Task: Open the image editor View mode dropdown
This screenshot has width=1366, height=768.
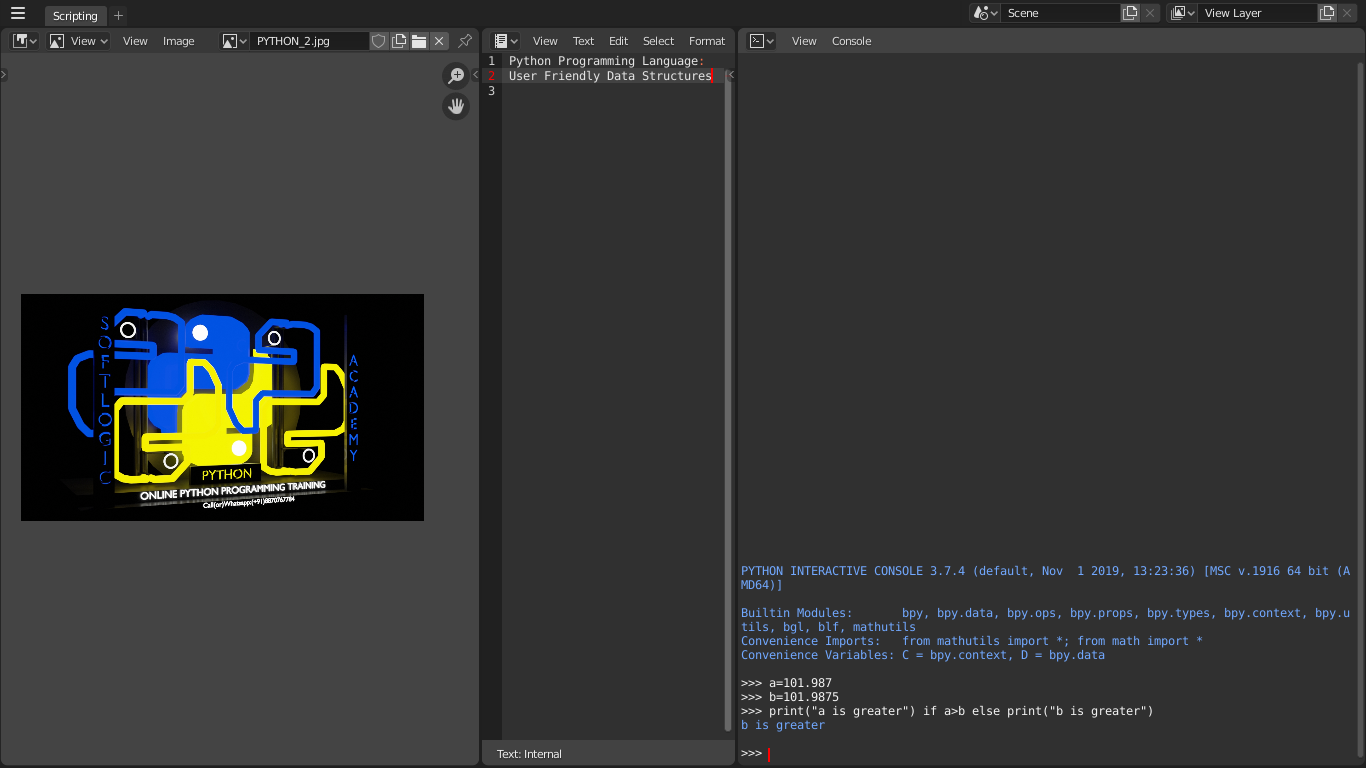Action: [x=78, y=41]
